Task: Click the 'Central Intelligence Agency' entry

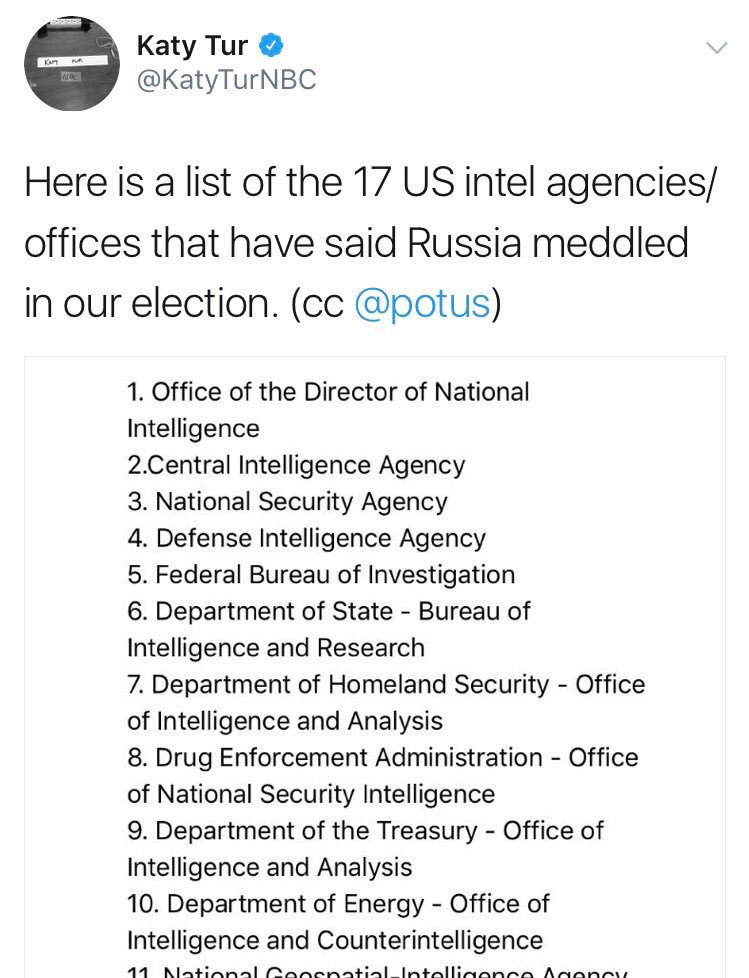Action: 296,465
